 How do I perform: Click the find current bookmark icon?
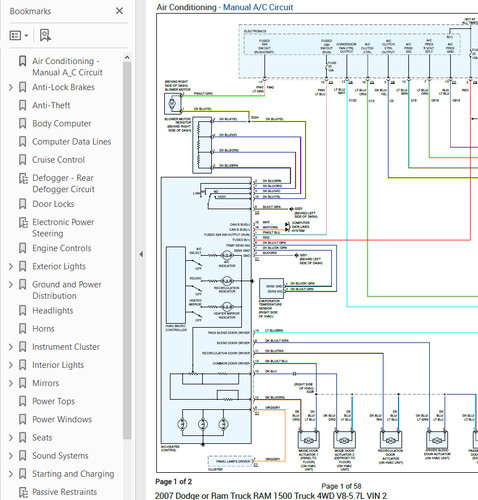click(x=45, y=35)
